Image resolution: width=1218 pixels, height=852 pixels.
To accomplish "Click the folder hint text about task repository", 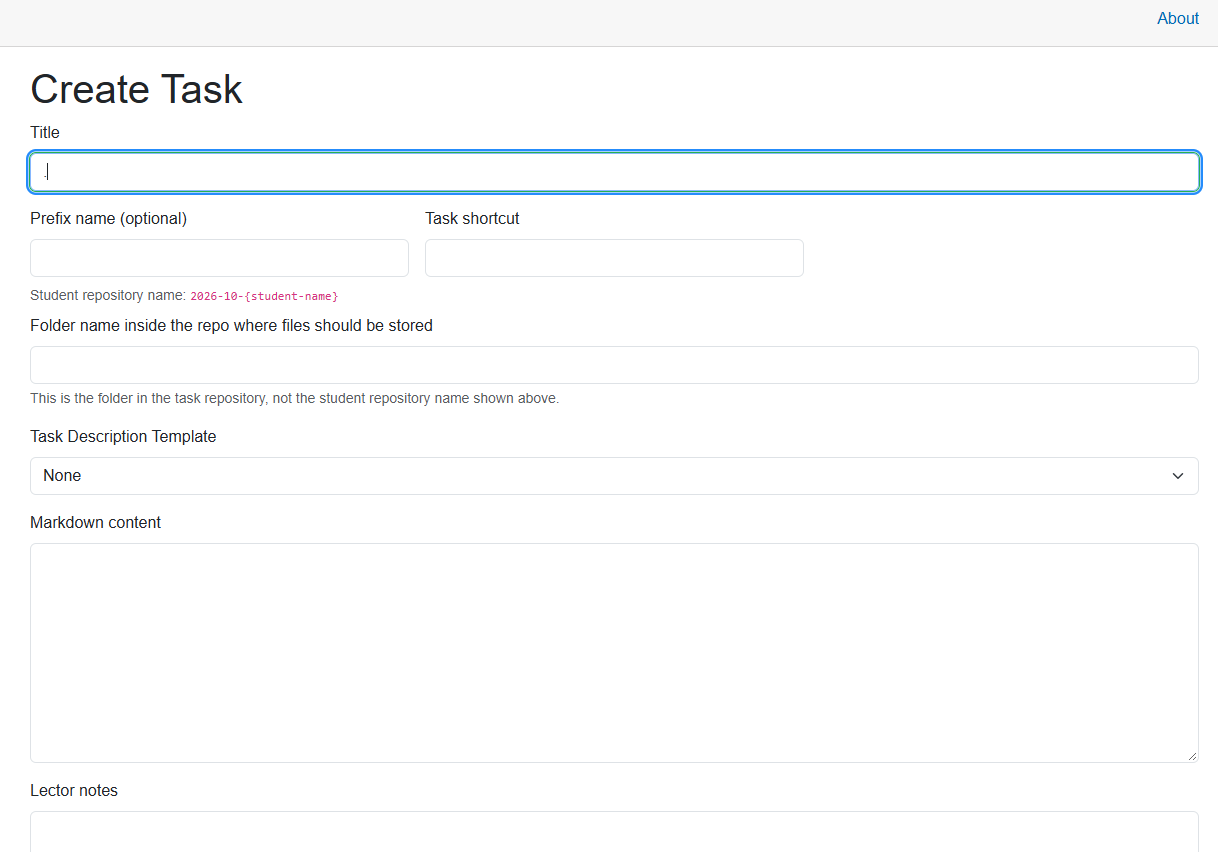I will 294,398.
